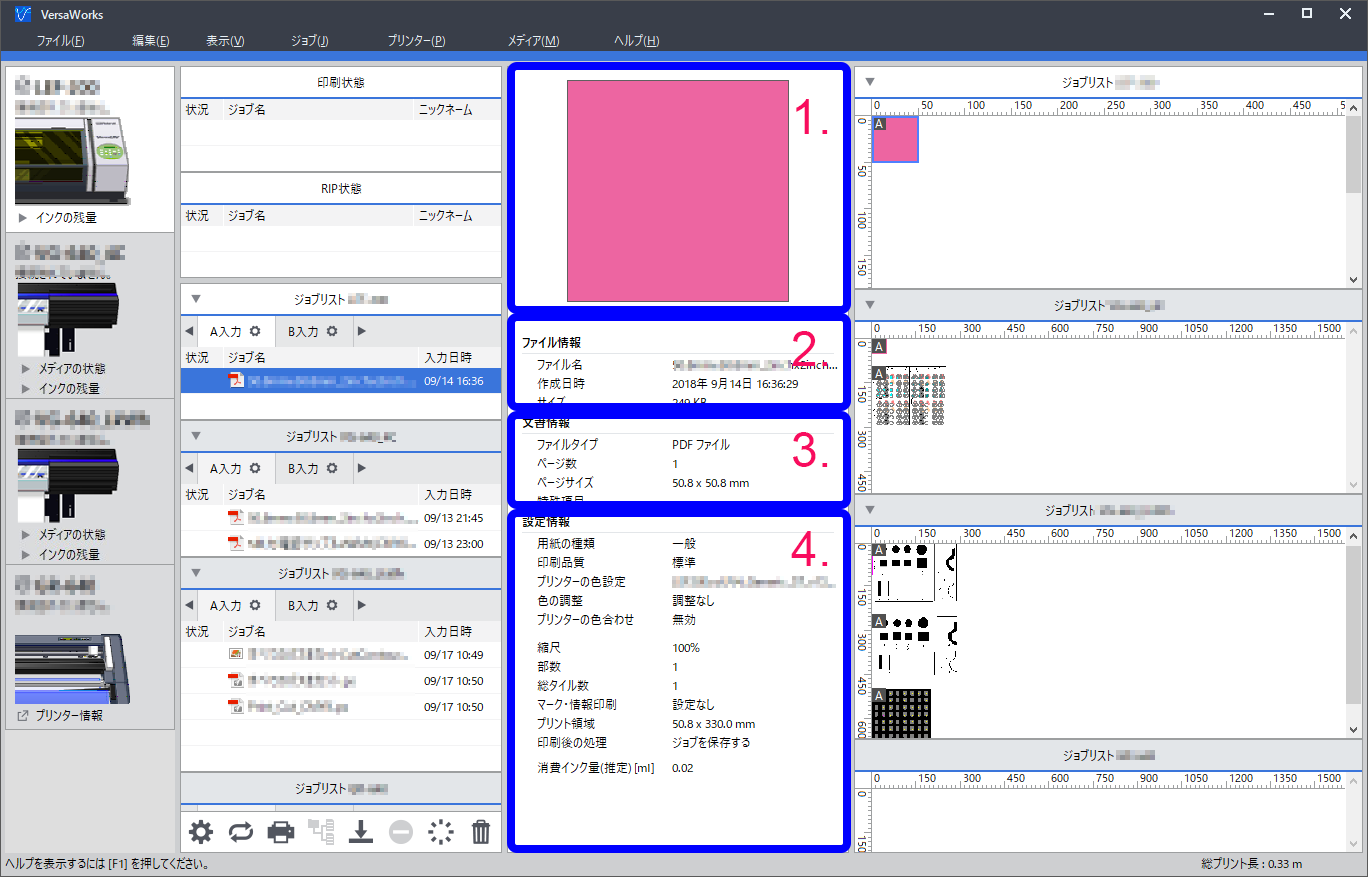Open gear settings beside B入力 above the 09/14 job
The height and width of the screenshot is (877, 1368).
(x=332, y=331)
